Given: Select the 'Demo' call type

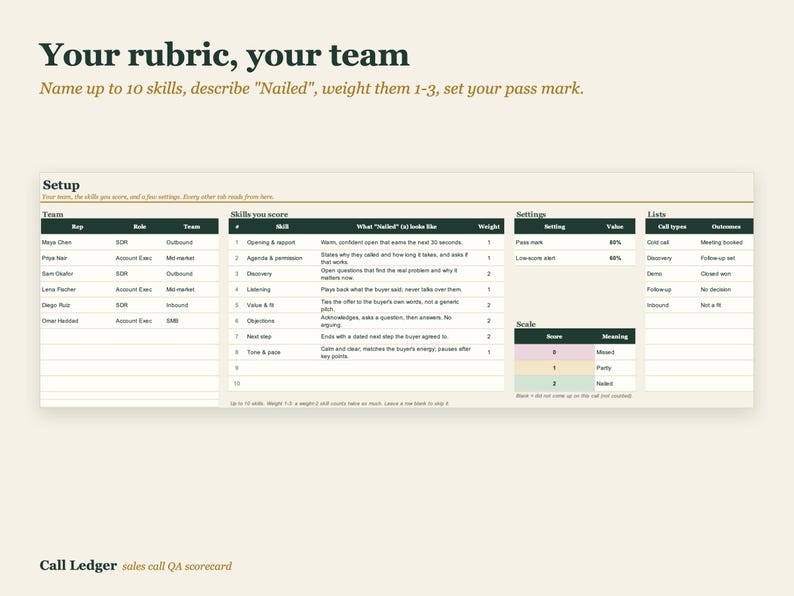Looking at the screenshot, I should 672,274.
